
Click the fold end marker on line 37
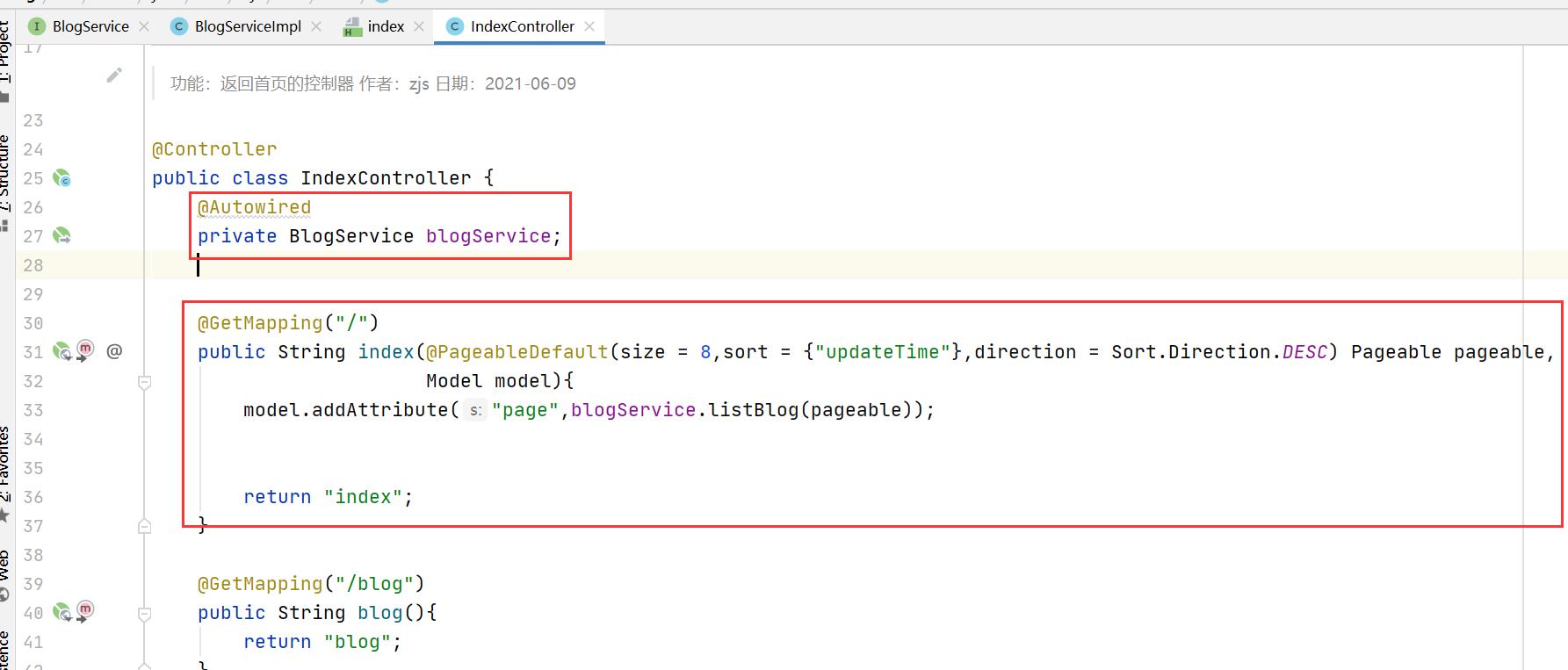pyautogui.click(x=145, y=526)
